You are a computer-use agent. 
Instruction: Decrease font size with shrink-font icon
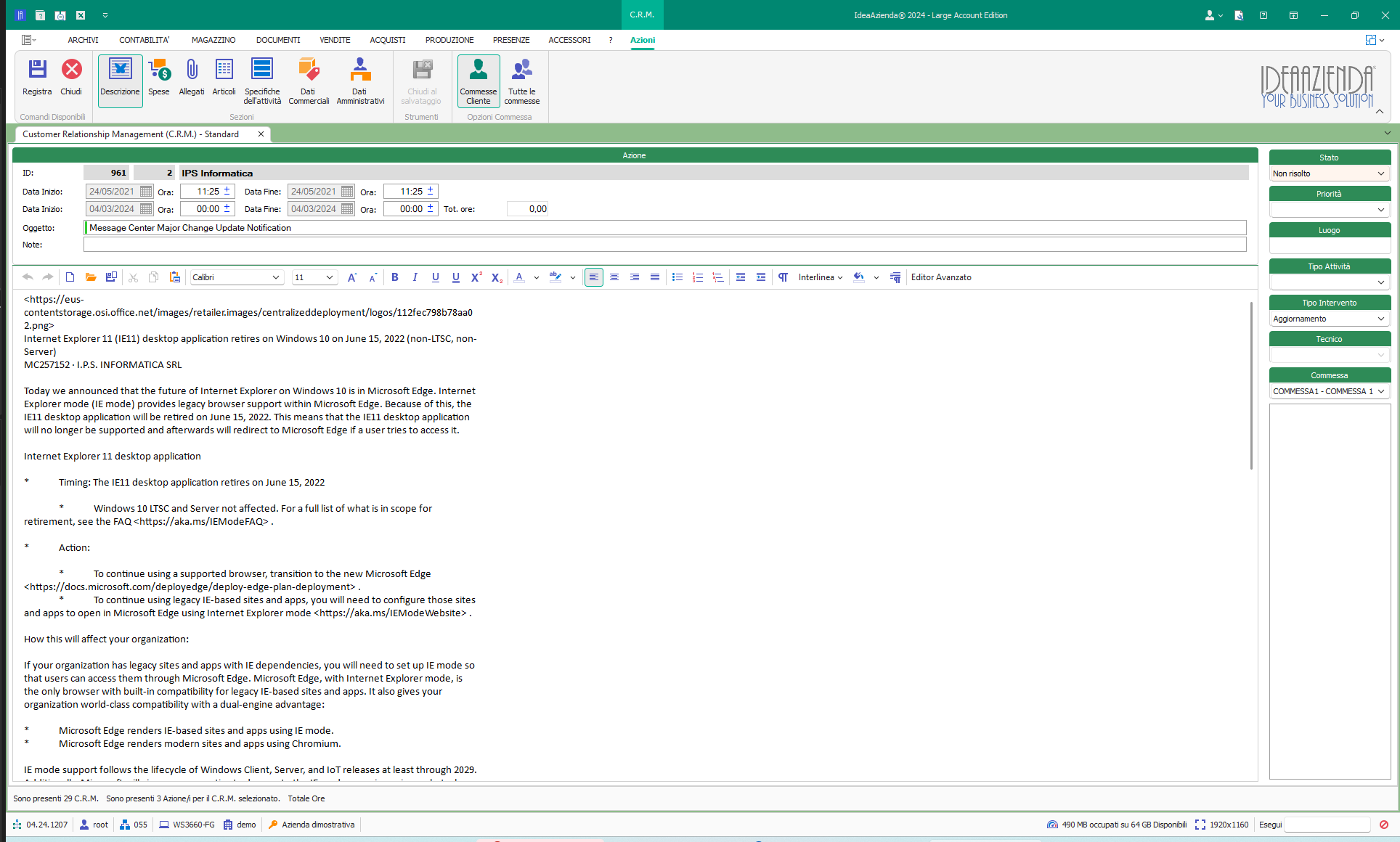pos(373,277)
